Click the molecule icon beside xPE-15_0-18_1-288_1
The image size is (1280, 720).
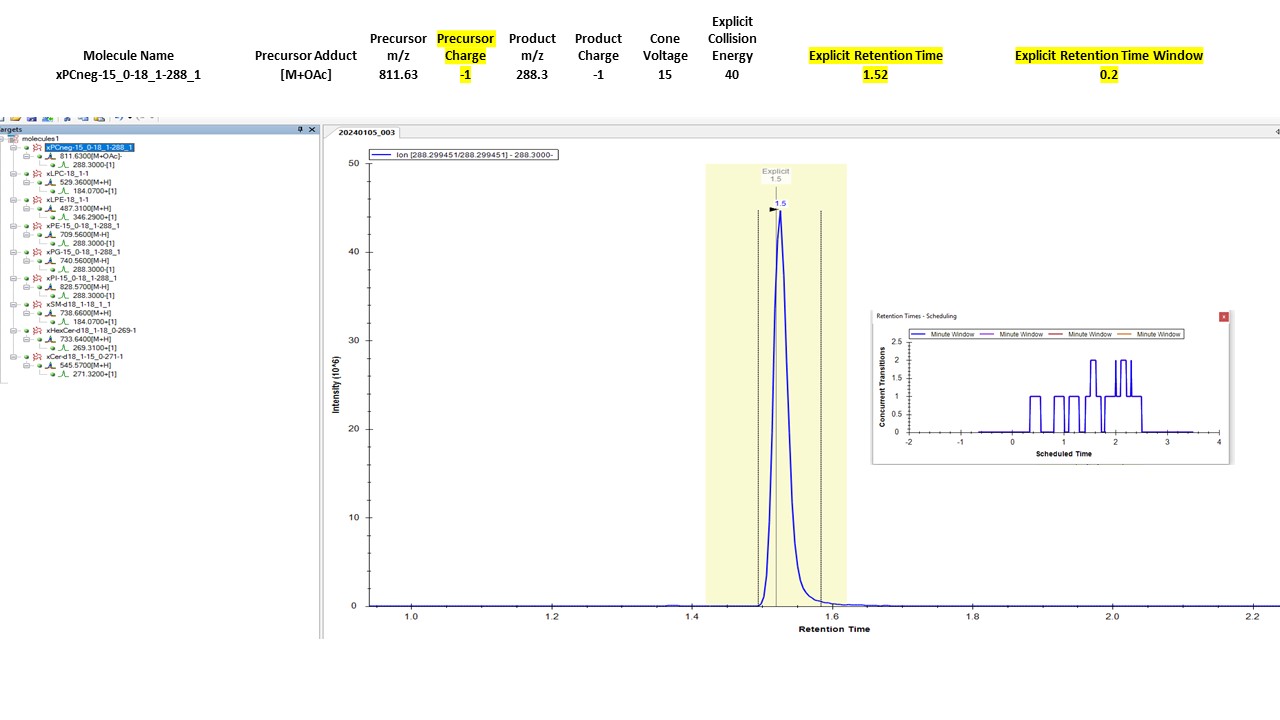point(38,226)
